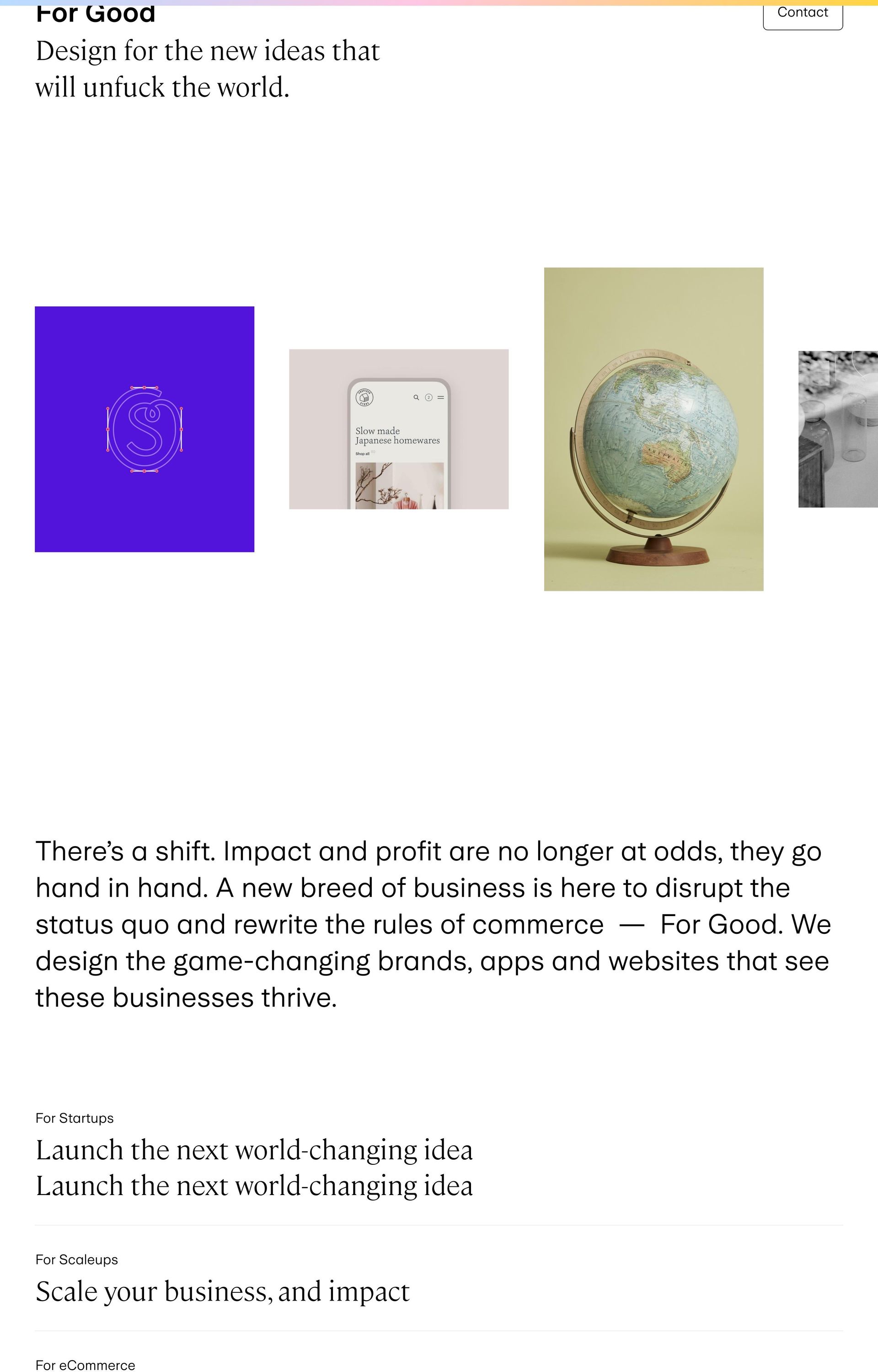Click the plant photo inside the phone mockup

tap(399, 485)
